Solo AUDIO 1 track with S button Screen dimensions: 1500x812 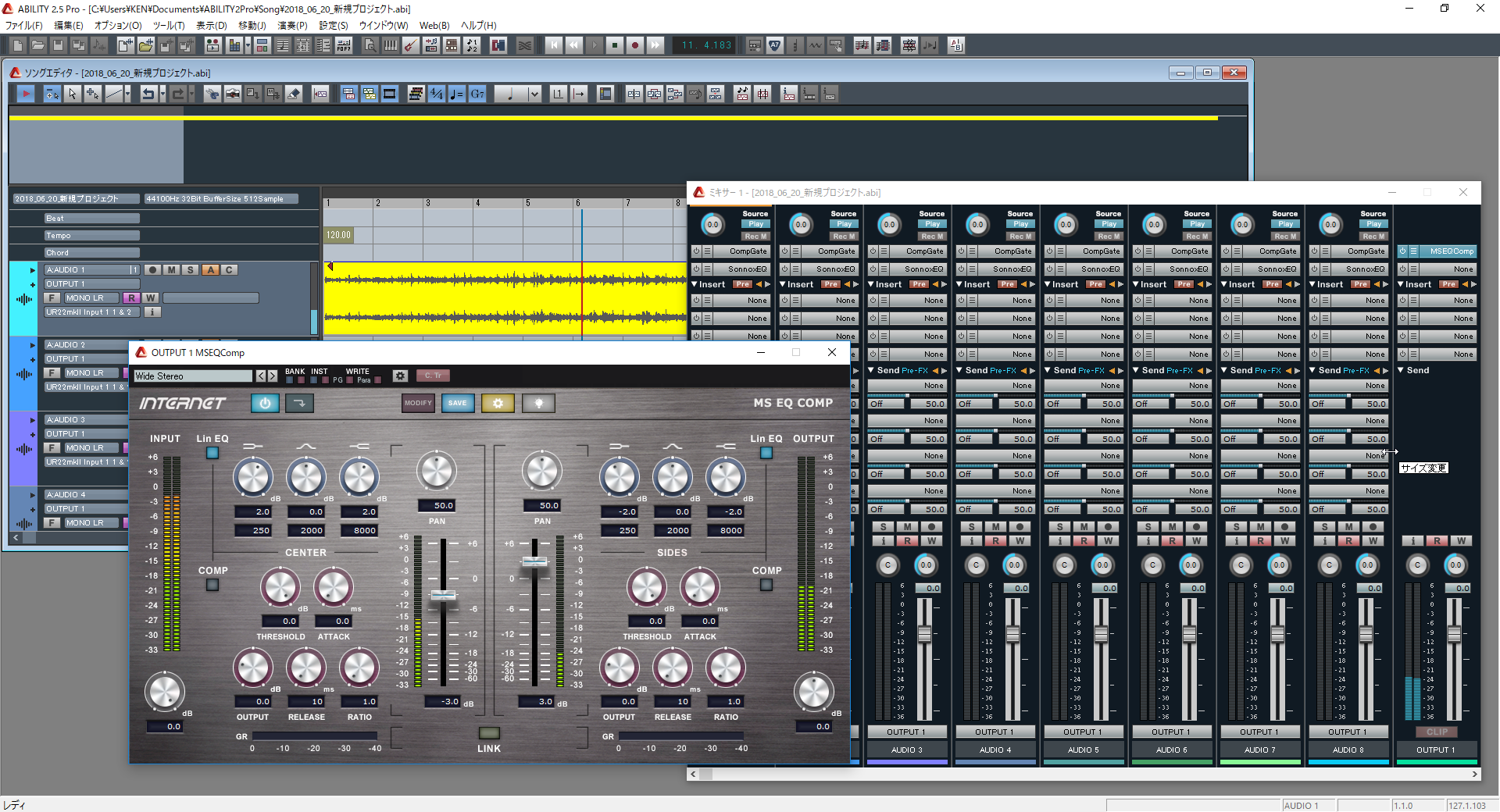[x=191, y=269]
